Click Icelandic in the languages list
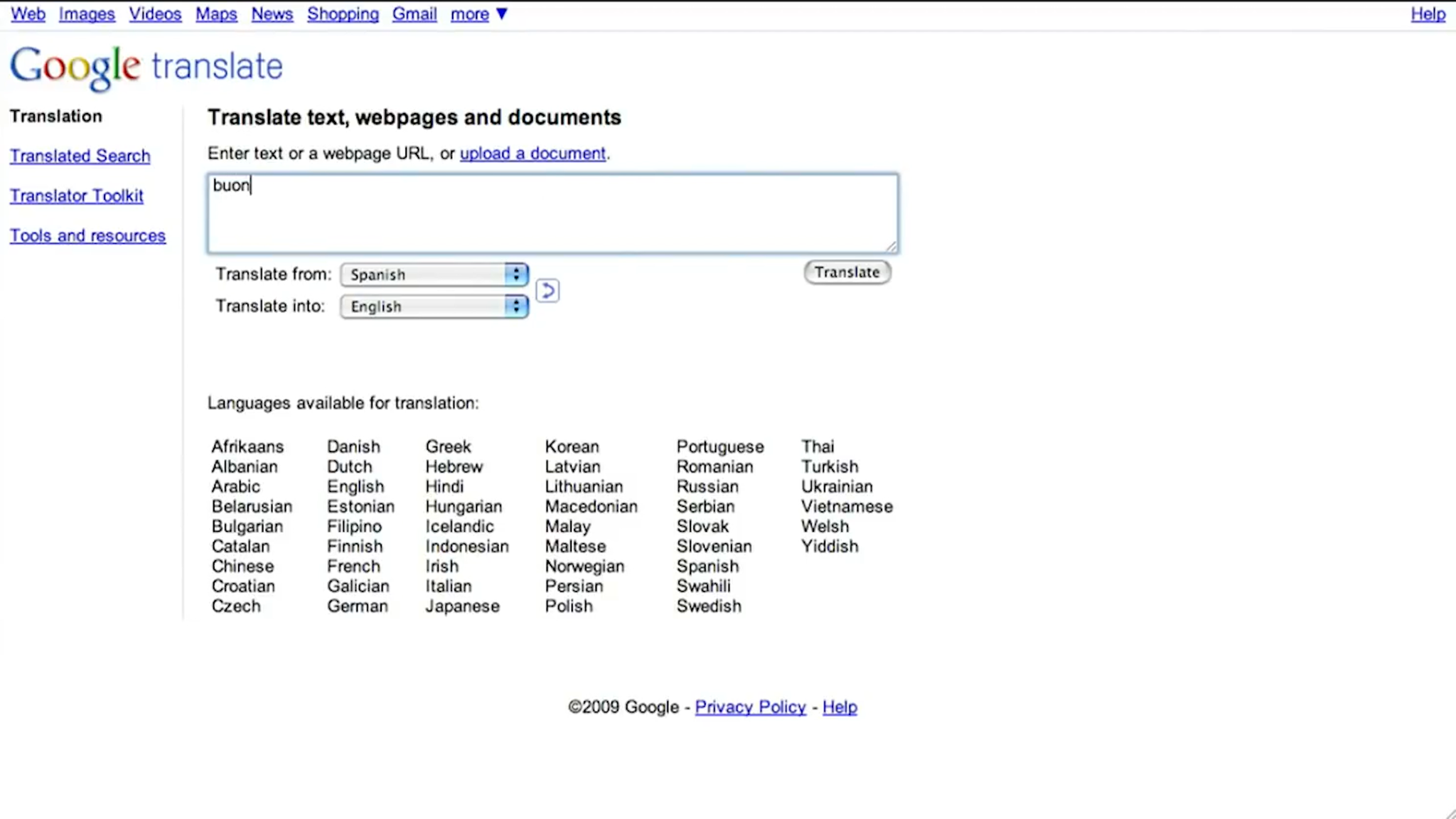Screen dimensions: 1456x819 [460, 526]
